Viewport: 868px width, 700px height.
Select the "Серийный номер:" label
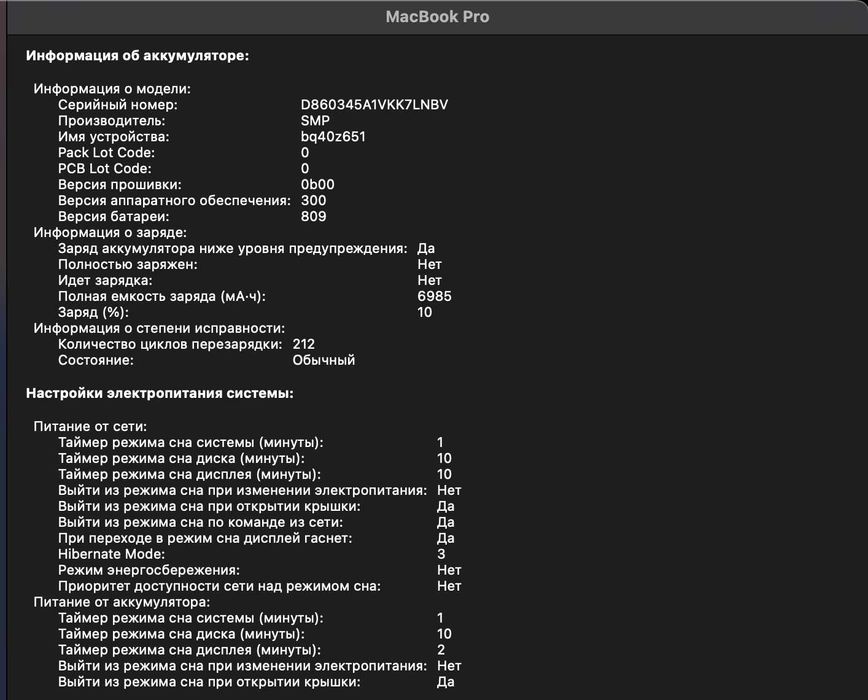coord(118,105)
